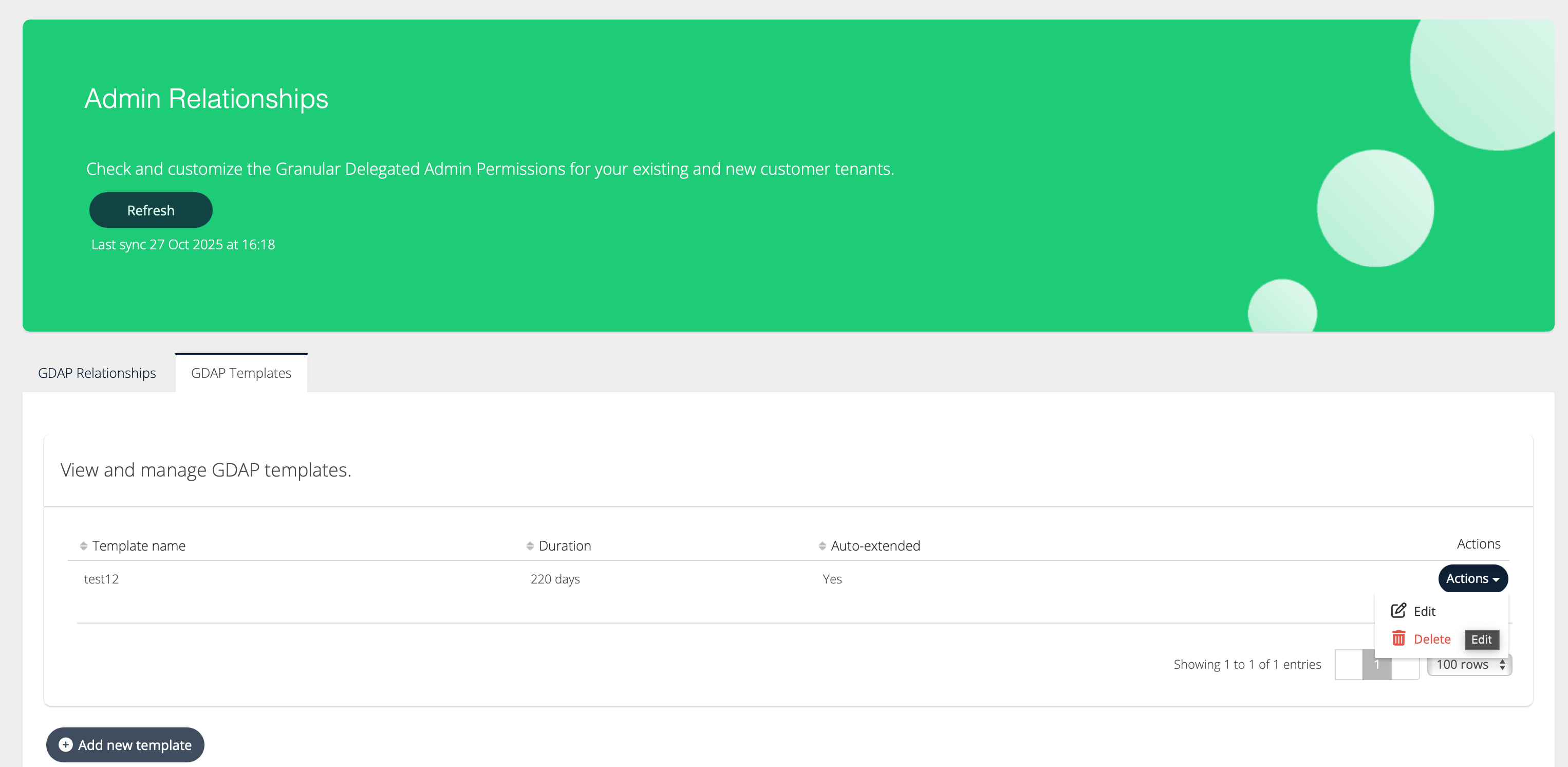The image size is (1568, 767).
Task: Select the test12 template row name
Action: tap(101, 579)
